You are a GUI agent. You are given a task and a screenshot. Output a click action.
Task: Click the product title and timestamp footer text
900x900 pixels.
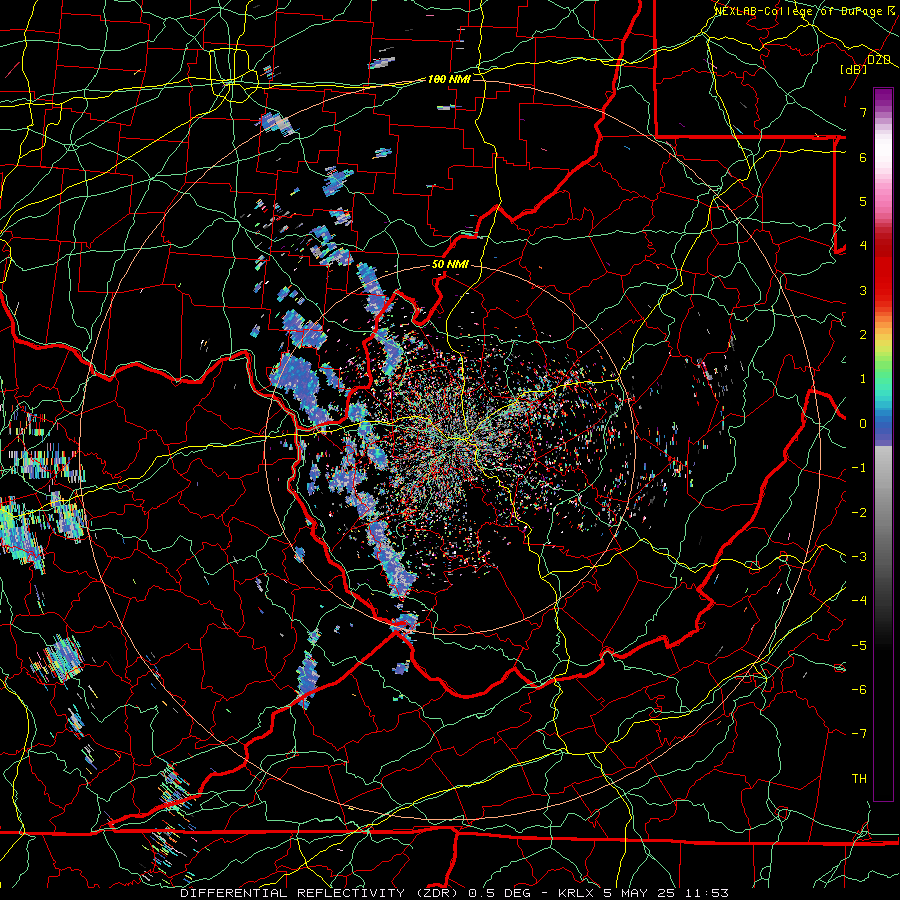click(x=455, y=893)
